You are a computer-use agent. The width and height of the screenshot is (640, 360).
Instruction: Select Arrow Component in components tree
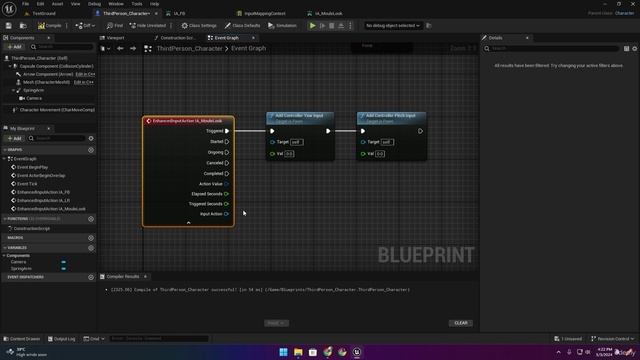pyautogui.click(x=48, y=74)
